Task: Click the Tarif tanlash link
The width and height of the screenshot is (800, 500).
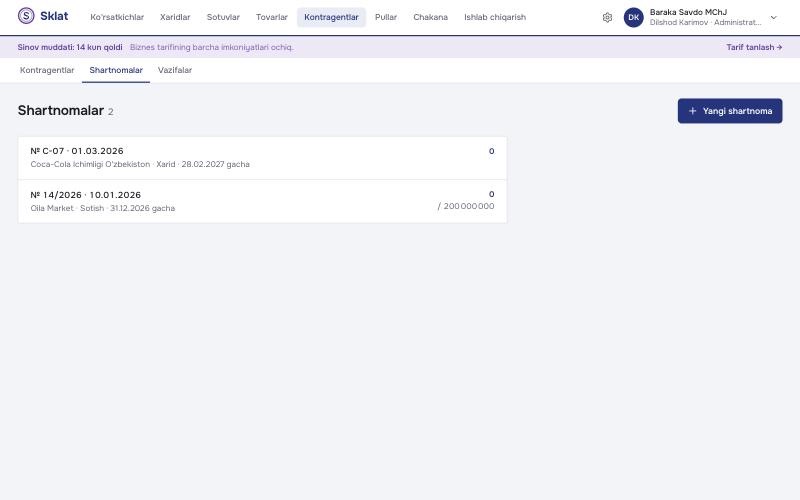Action: click(754, 47)
